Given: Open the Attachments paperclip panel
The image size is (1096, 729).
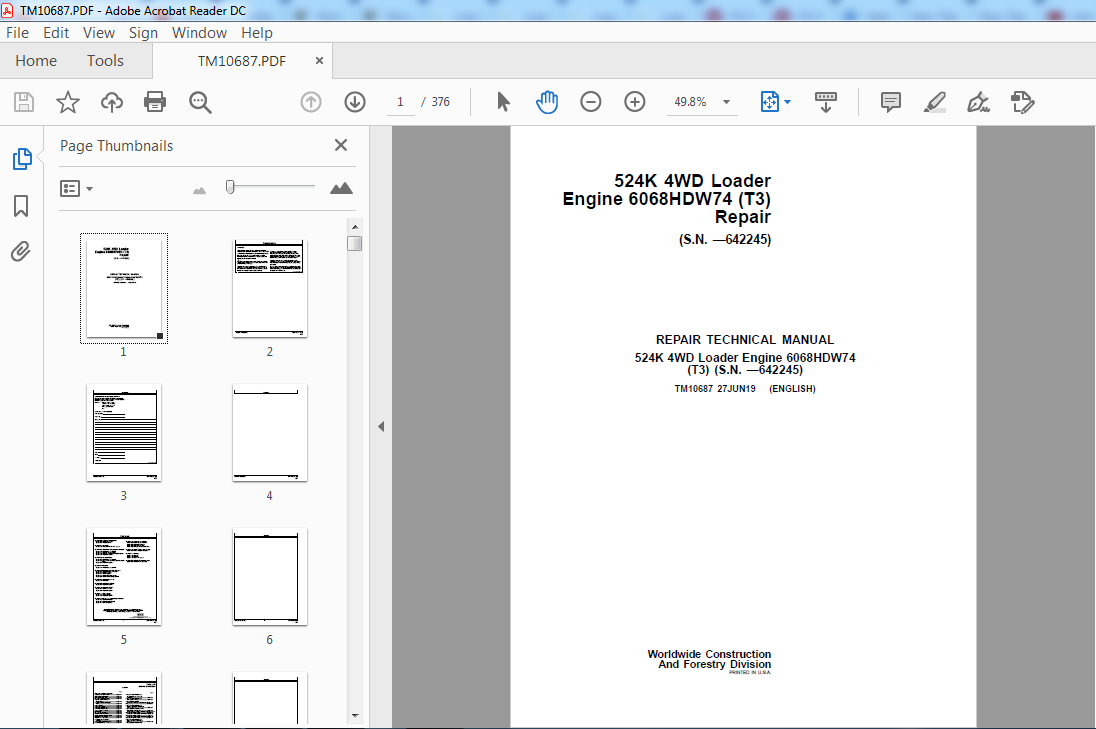Looking at the screenshot, I should point(21,252).
